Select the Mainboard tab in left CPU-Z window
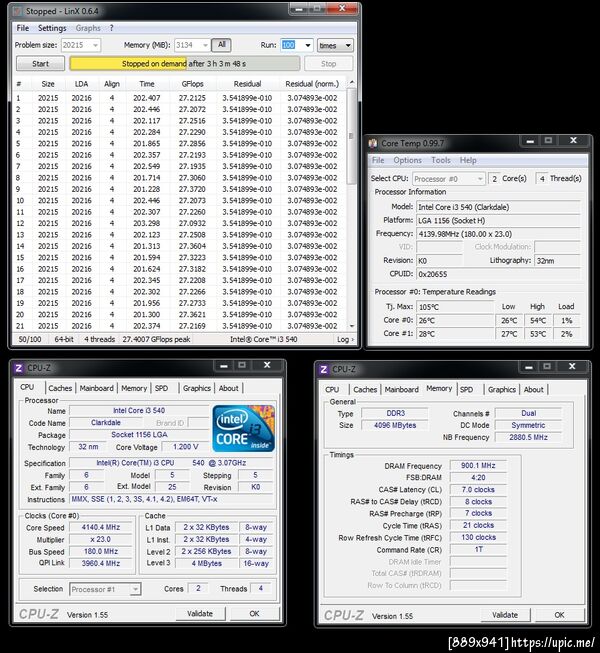 pos(97,388)
